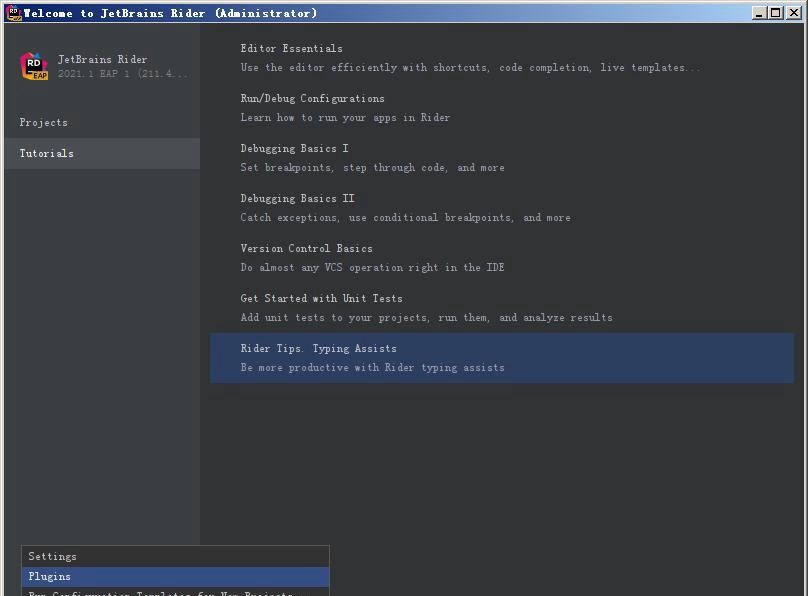Open Get Started with Unit Tests tutorial
The image size is (808, 596).
tap(502, 308)
